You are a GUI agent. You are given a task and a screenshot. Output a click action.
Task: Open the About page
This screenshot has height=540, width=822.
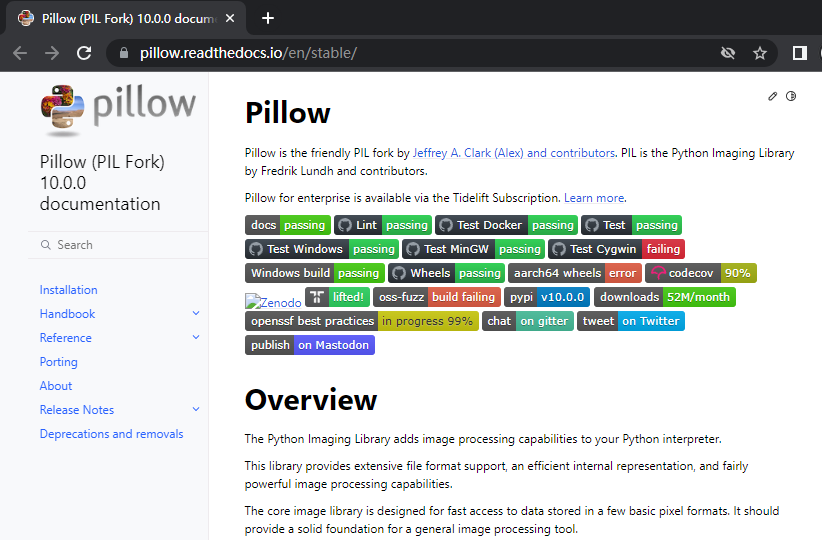coord(56,386)
